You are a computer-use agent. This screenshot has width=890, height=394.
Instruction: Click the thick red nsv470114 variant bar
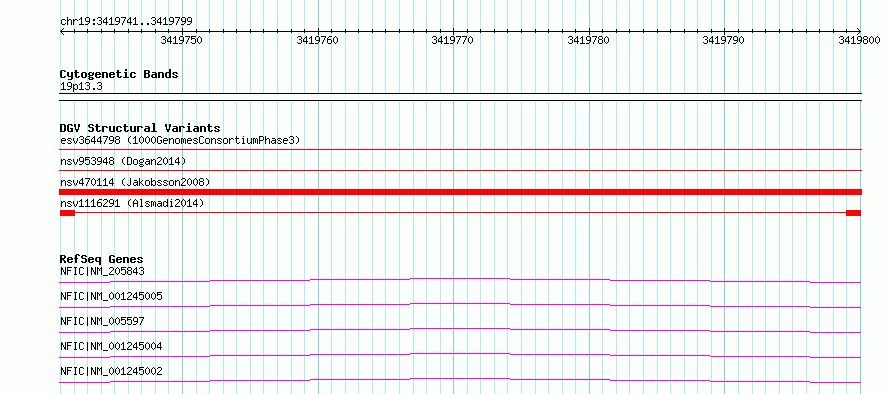tap(460, 192)
